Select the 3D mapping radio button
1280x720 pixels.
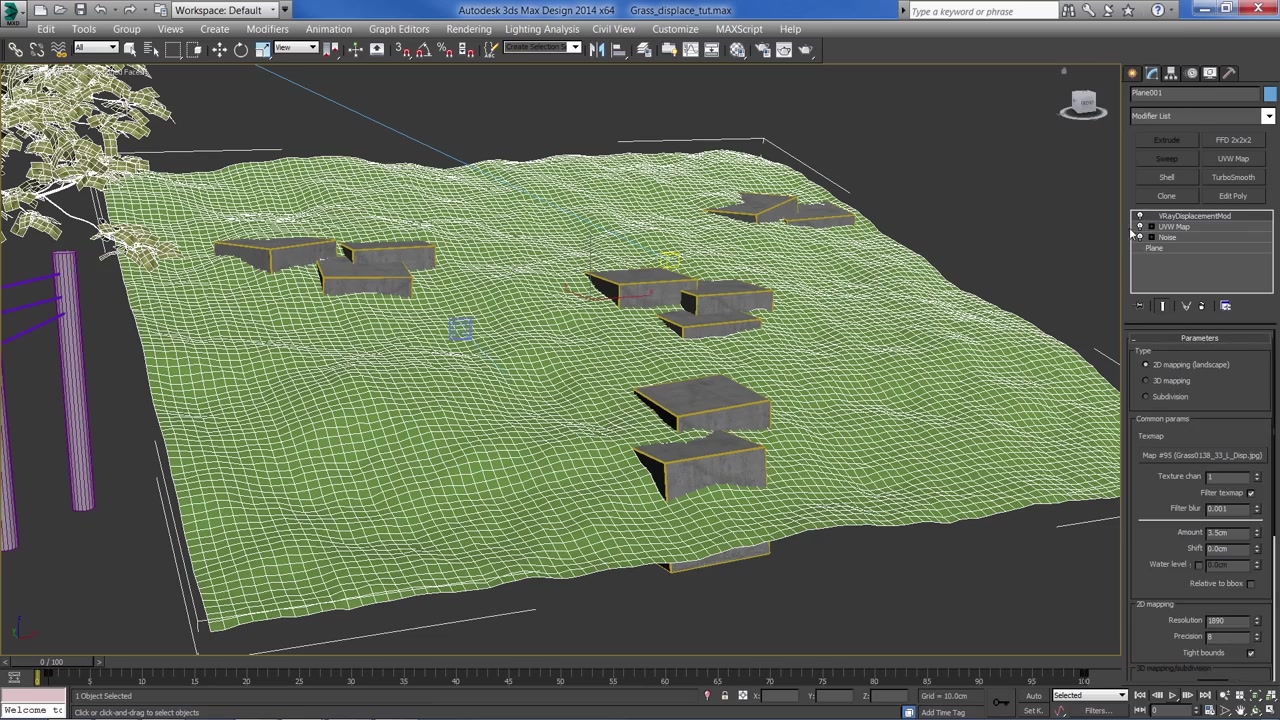pos(1146,381)
